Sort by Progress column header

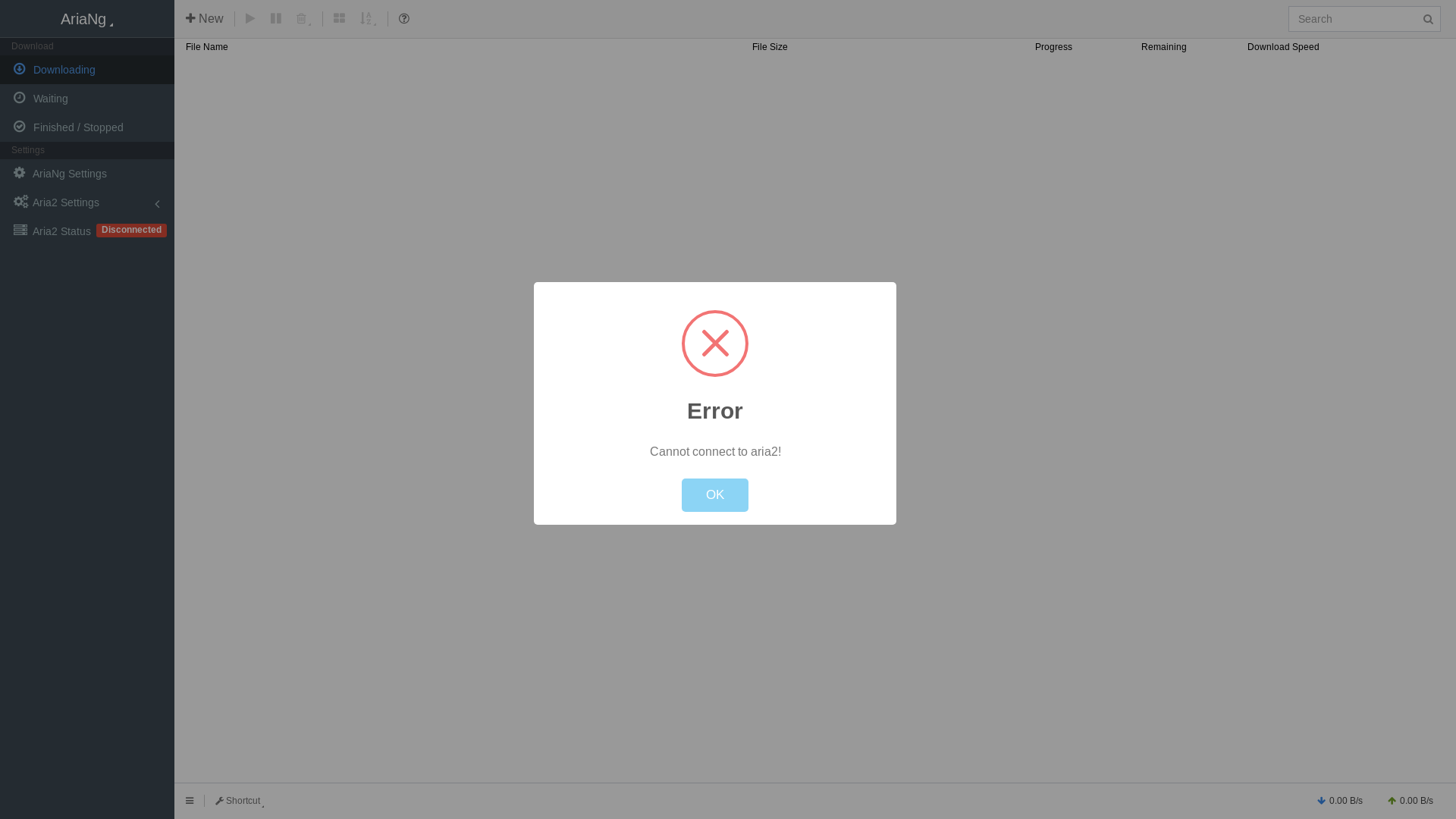1053,47
